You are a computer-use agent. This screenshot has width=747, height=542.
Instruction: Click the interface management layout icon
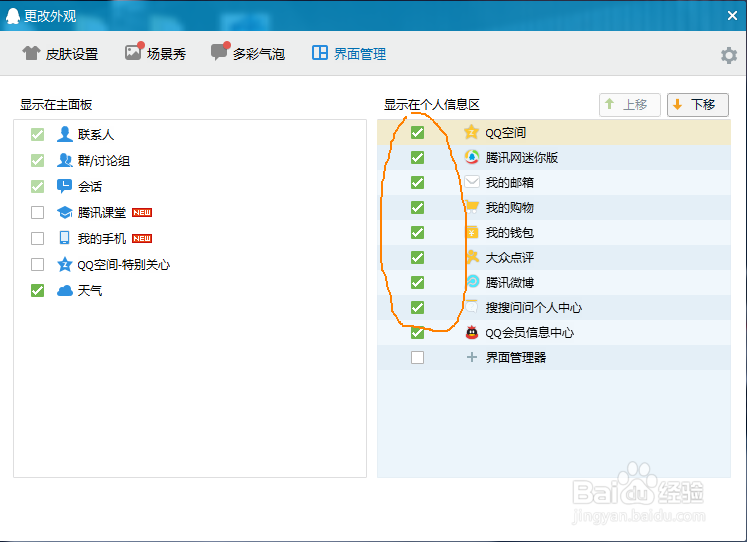tap(320, 53)
